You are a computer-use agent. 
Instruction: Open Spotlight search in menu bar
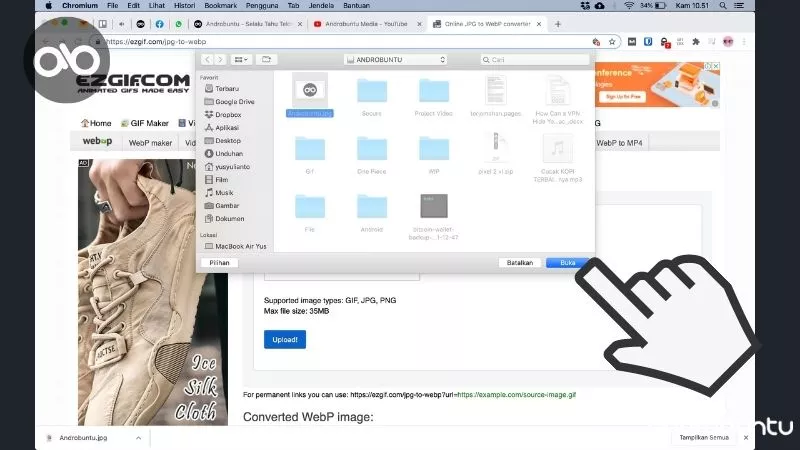tap(723, 6)
